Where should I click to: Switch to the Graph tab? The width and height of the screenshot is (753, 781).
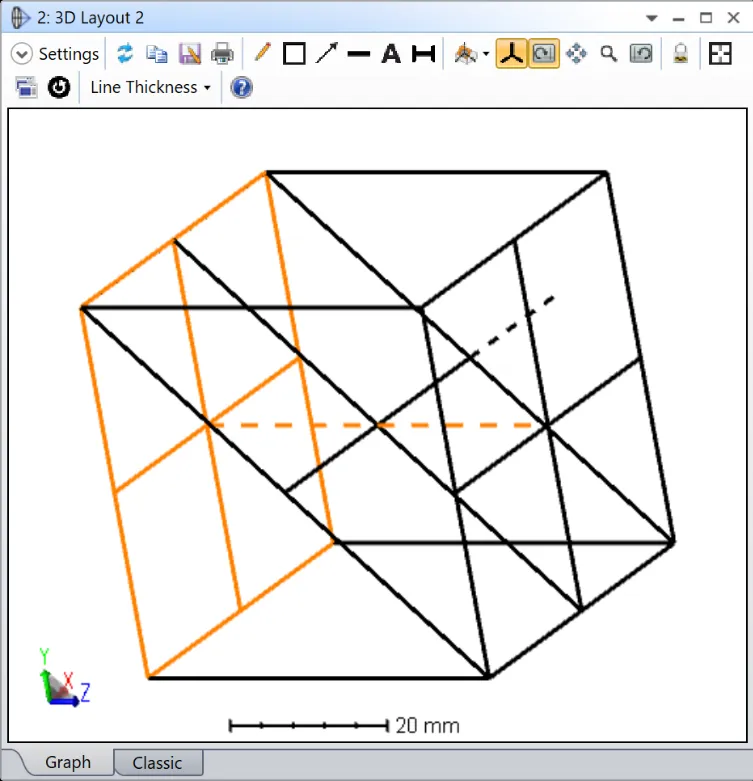[68, 762]
